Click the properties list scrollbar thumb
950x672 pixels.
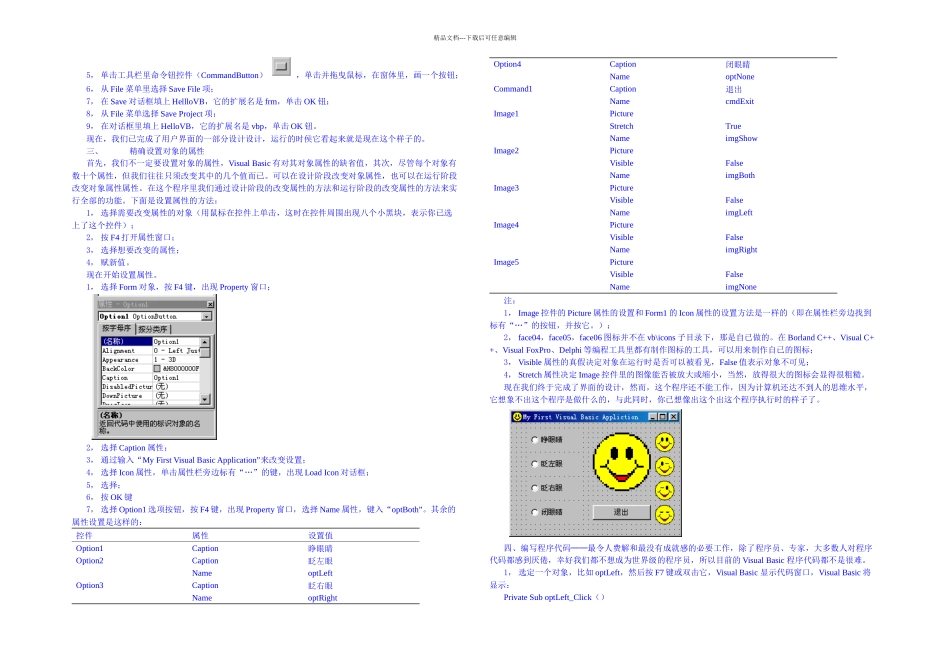(x=205, y=352)
